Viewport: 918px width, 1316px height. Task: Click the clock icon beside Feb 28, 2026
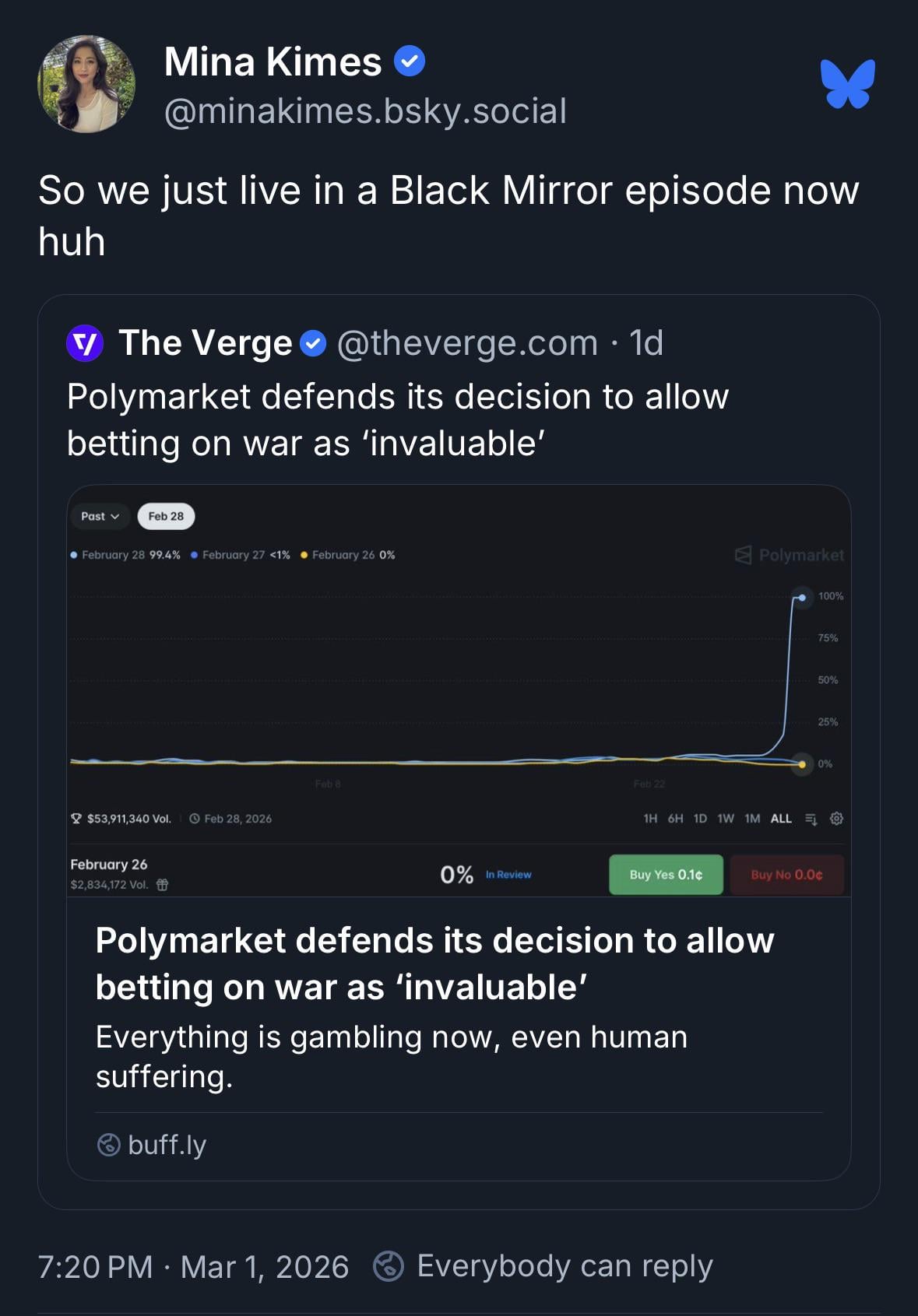coord(195,819)
